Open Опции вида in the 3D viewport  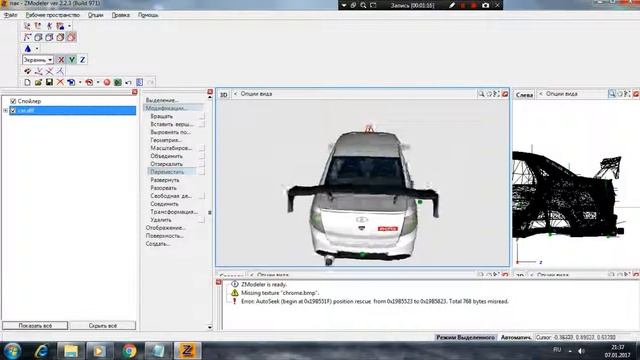[x=256, y=94]
